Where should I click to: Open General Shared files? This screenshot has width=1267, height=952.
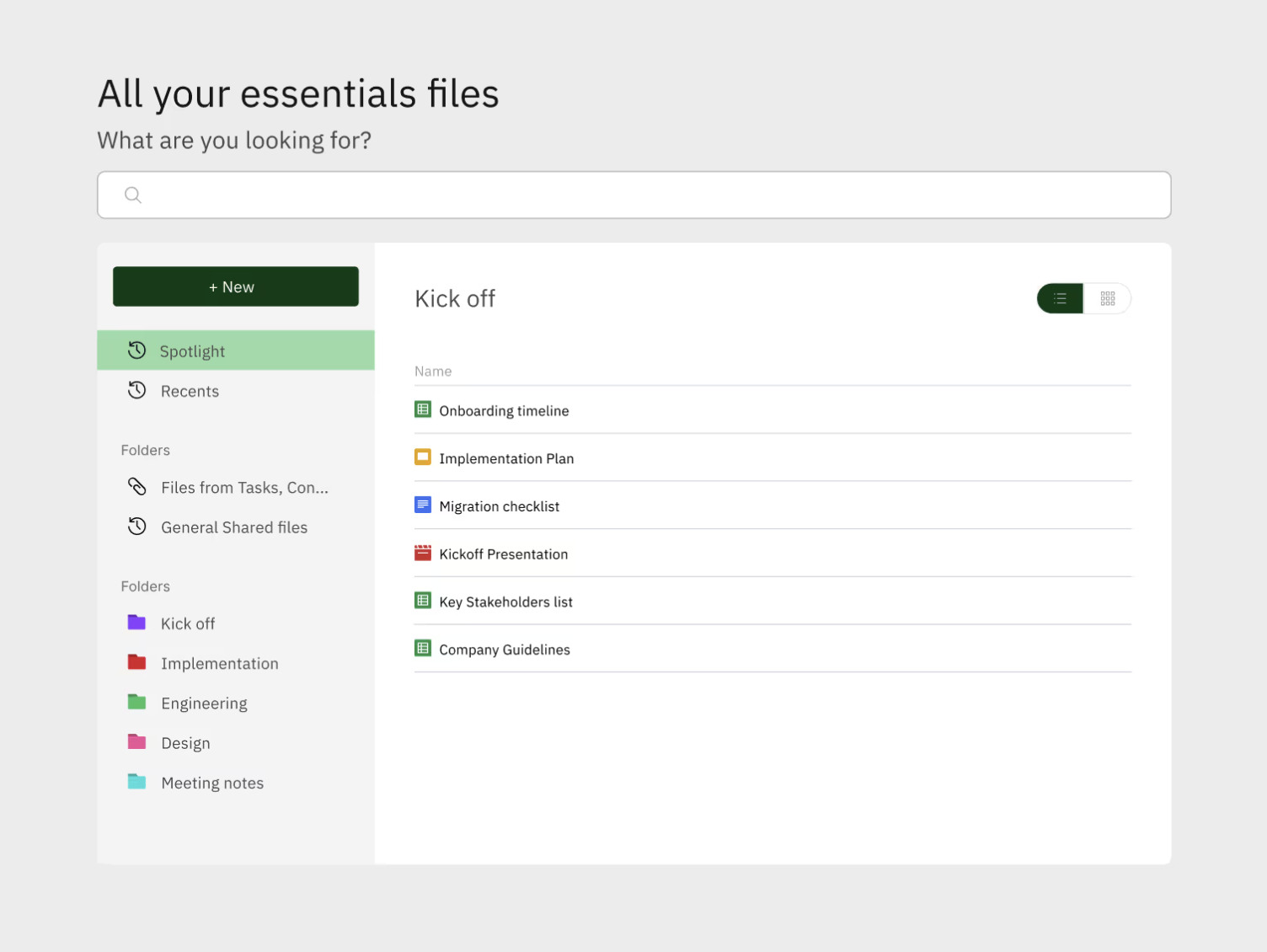[233, 527]
